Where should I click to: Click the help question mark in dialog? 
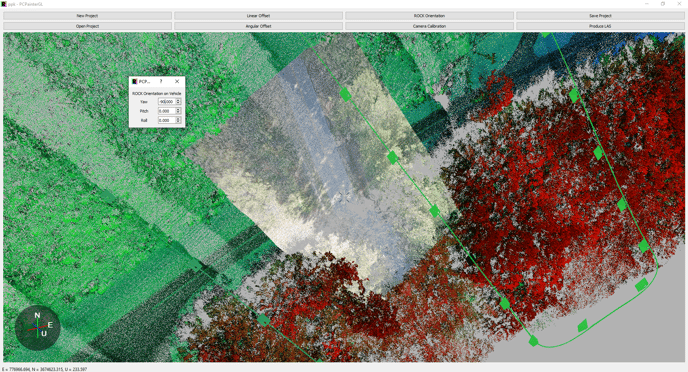pos(161,81)
